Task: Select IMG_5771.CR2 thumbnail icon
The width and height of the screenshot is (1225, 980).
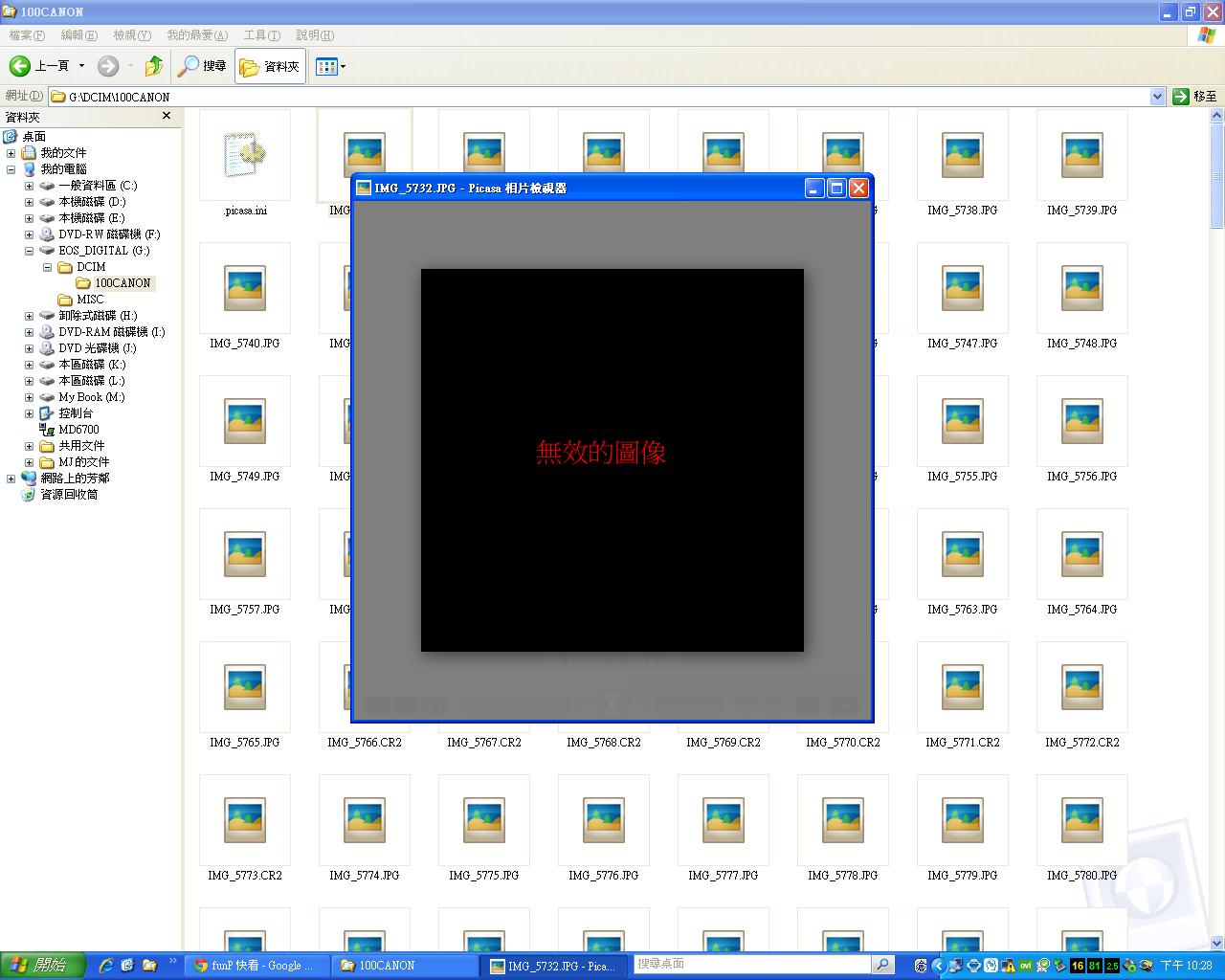Action: click(963, 687)
